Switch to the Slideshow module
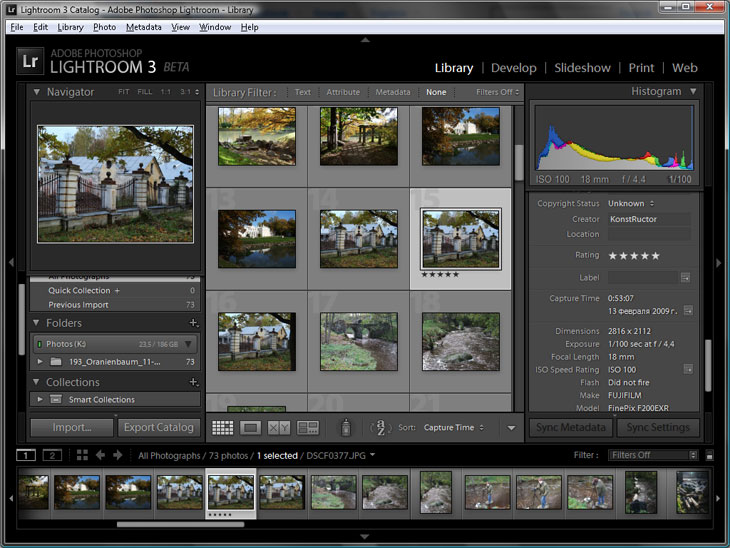 (x=582, y=68)
